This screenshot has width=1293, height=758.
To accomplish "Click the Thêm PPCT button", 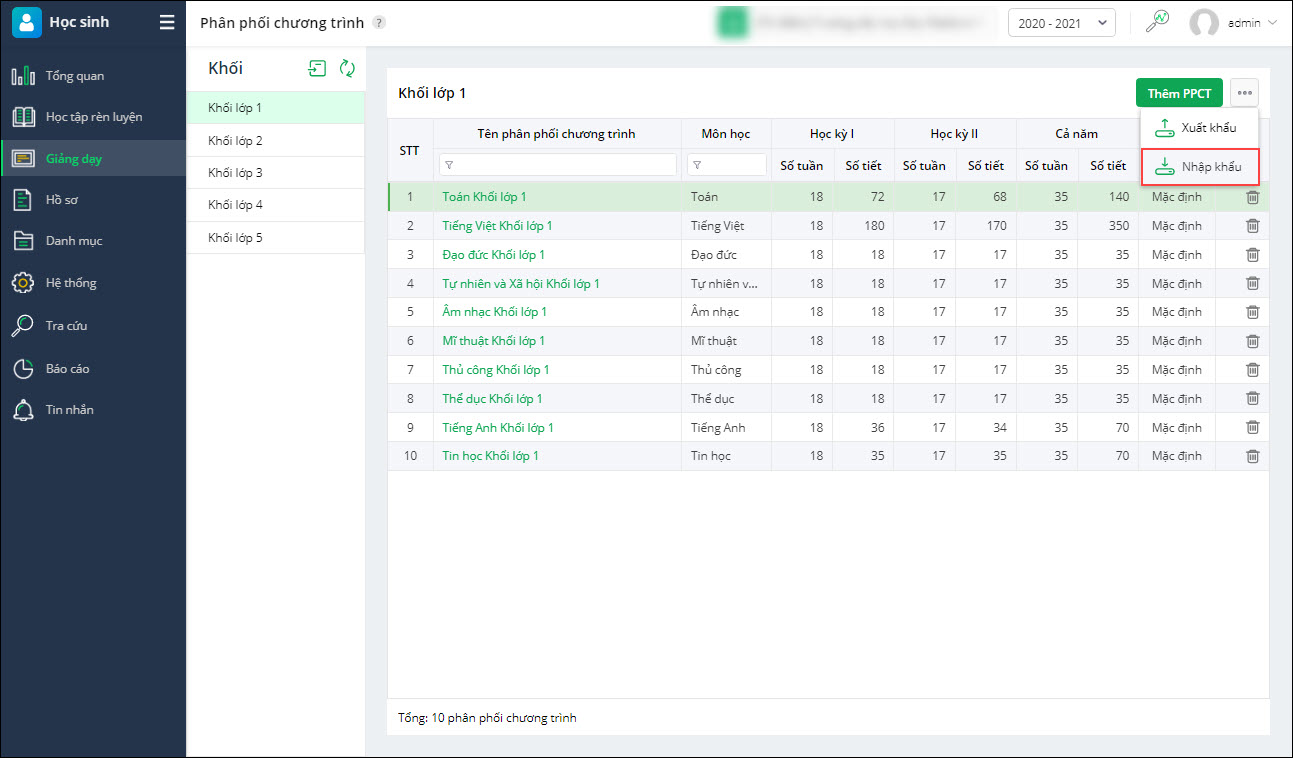I will click(1179, 93).
